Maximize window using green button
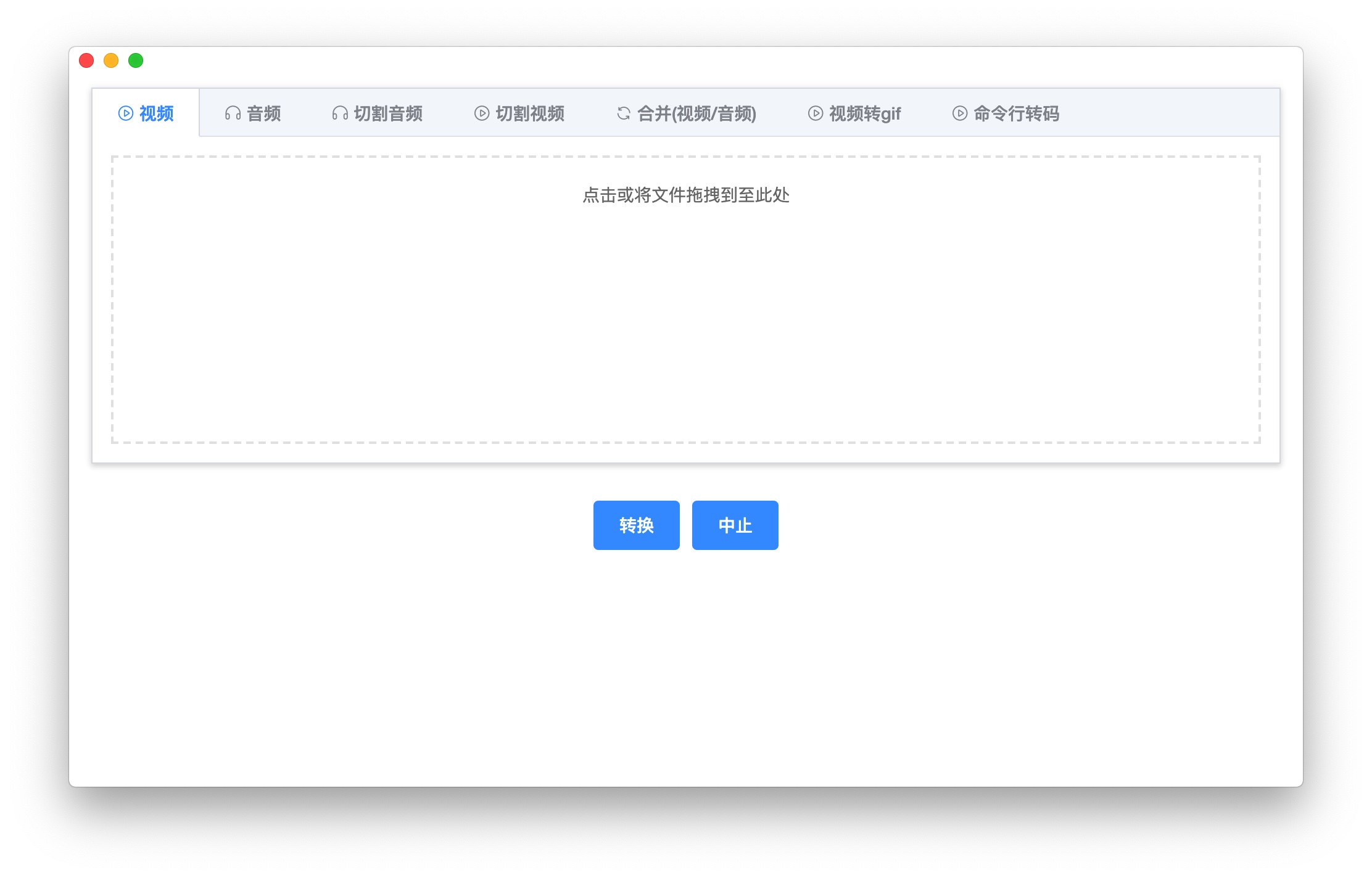 point(136,60)
